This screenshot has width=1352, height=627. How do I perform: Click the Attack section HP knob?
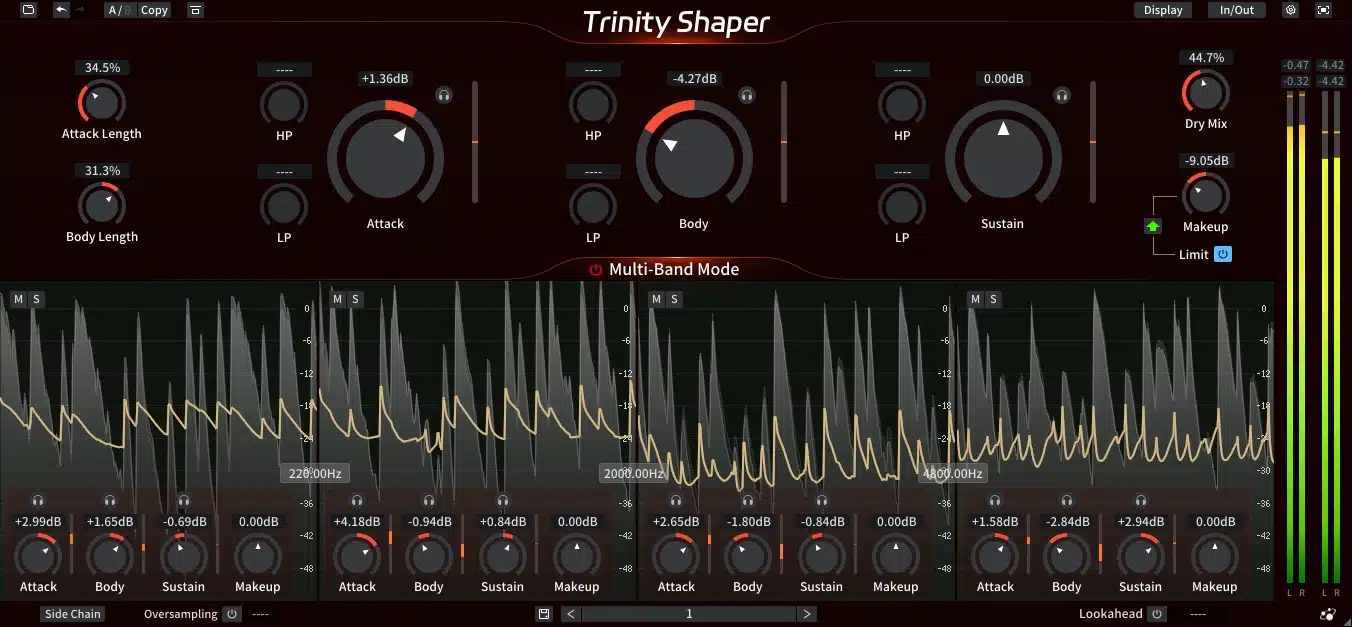[x=284, y=103]
